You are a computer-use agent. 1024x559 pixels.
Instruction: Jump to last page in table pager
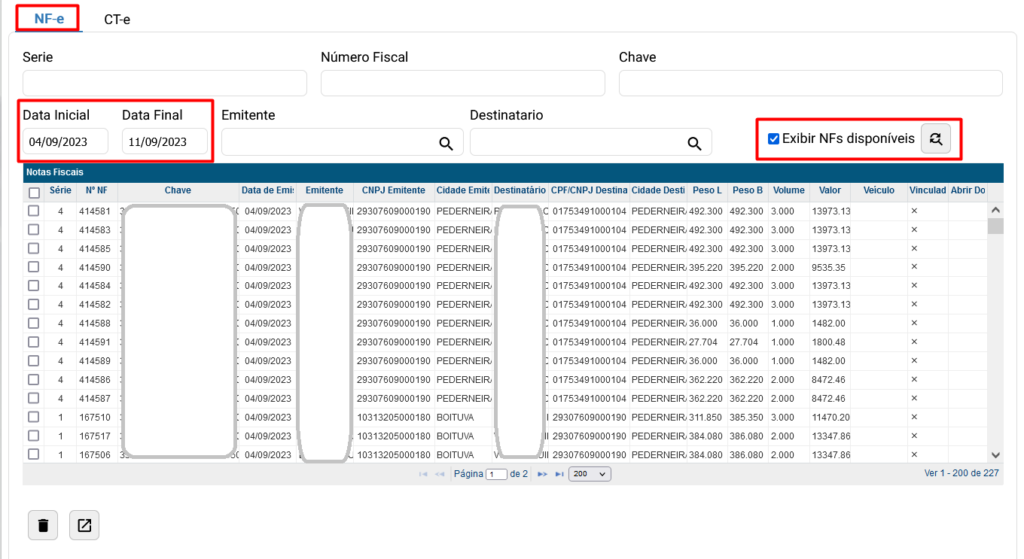click(559, 474)
